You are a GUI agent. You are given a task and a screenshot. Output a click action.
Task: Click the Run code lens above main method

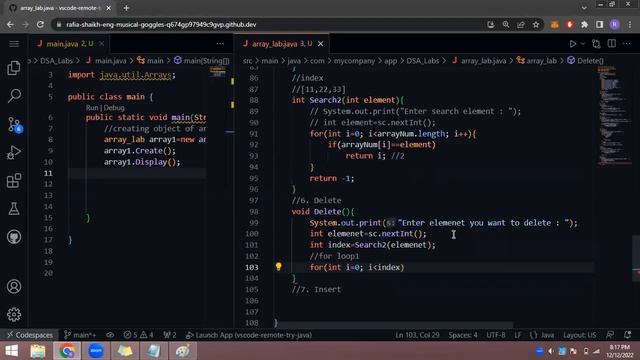tap(92, 108)
